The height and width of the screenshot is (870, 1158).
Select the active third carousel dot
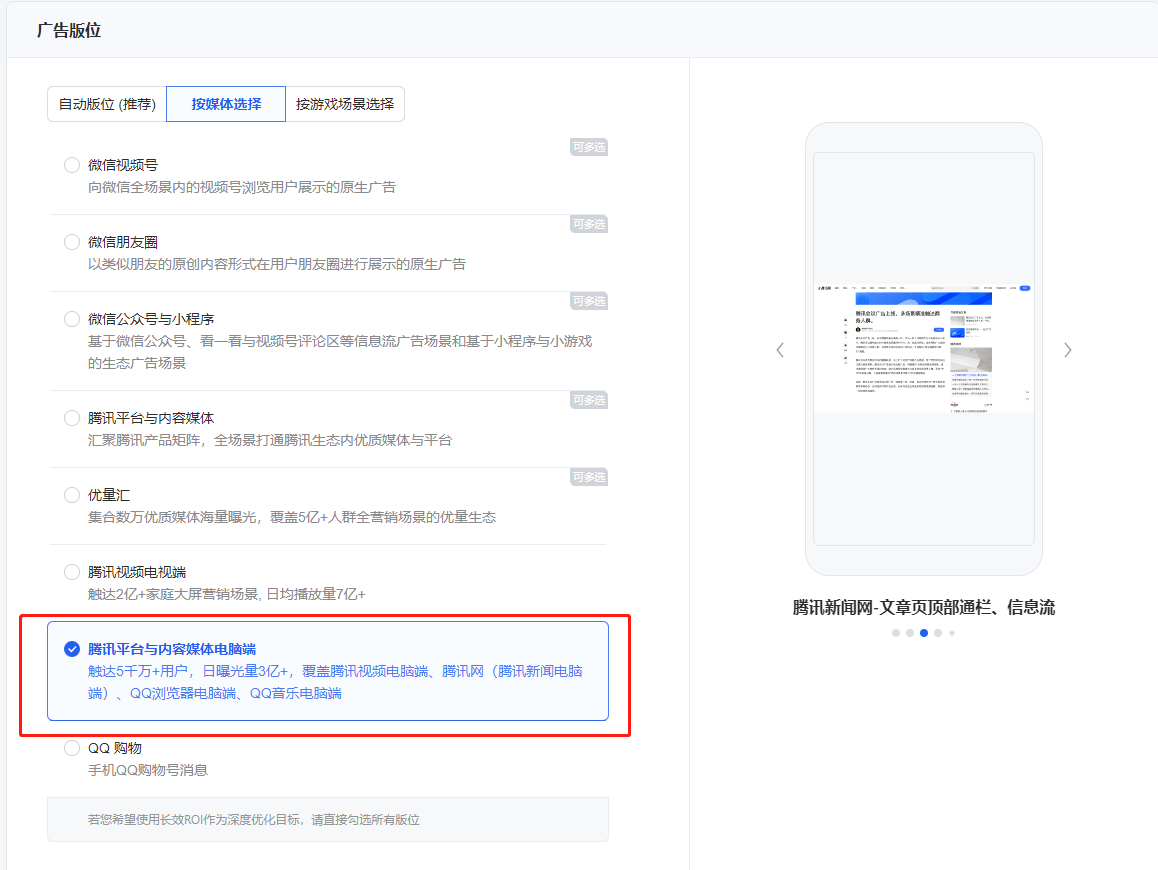tap(924, 633)
